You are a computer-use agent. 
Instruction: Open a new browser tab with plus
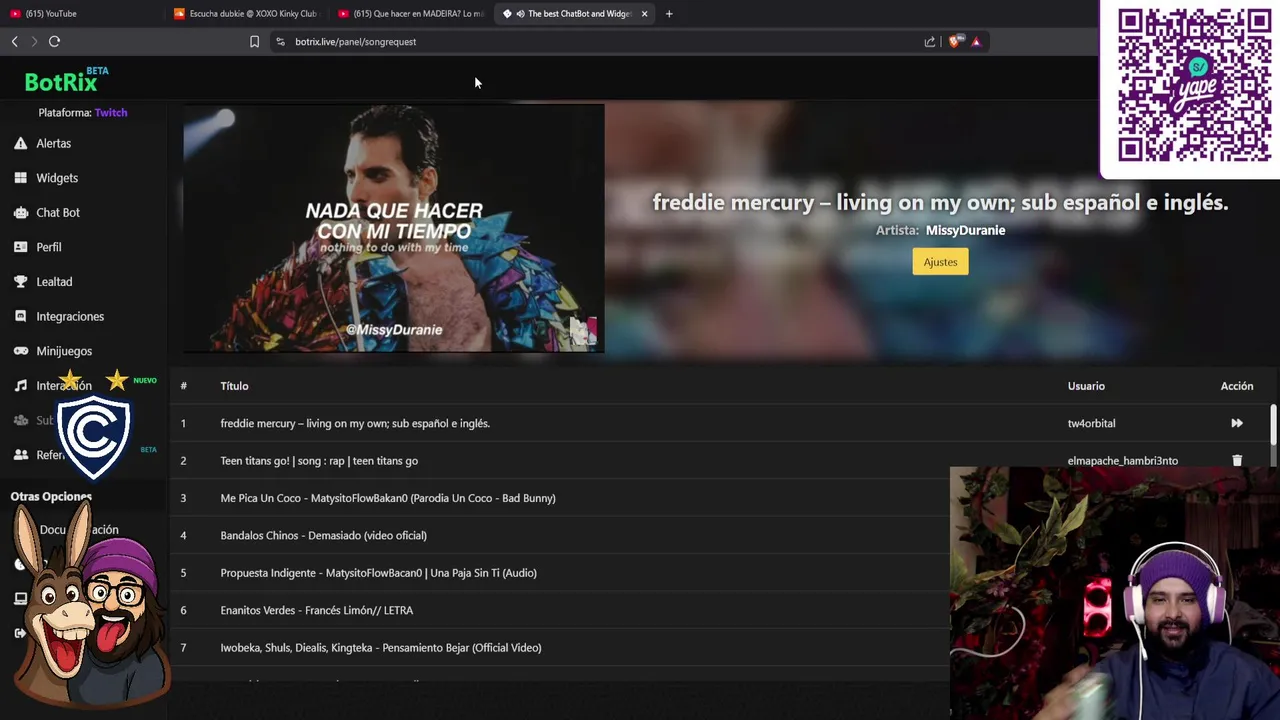coord(669,14)
